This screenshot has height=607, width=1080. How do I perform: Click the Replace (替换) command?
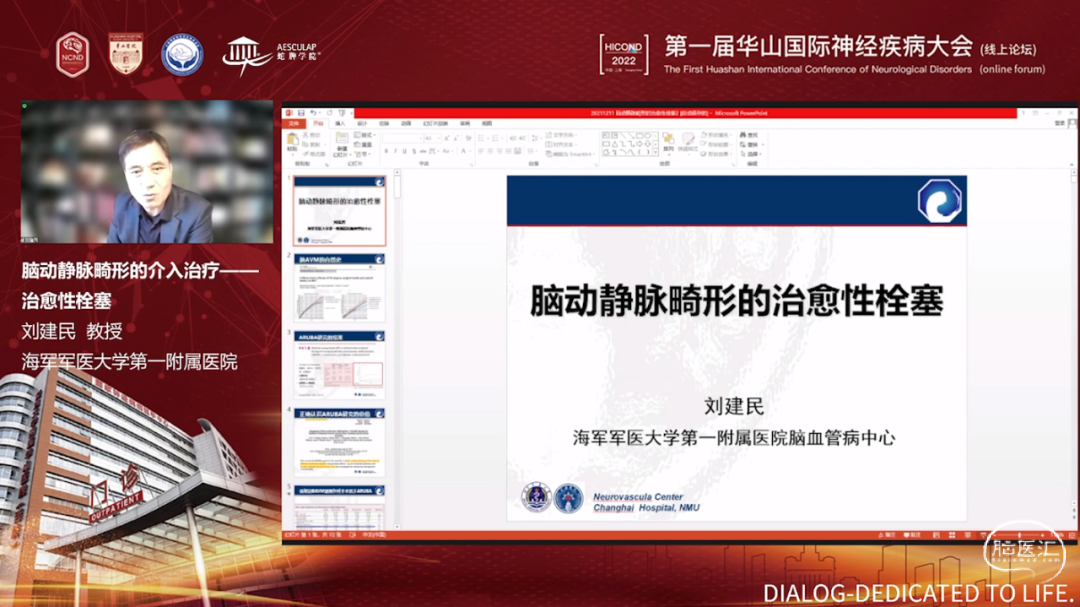(x=751, y=145)
